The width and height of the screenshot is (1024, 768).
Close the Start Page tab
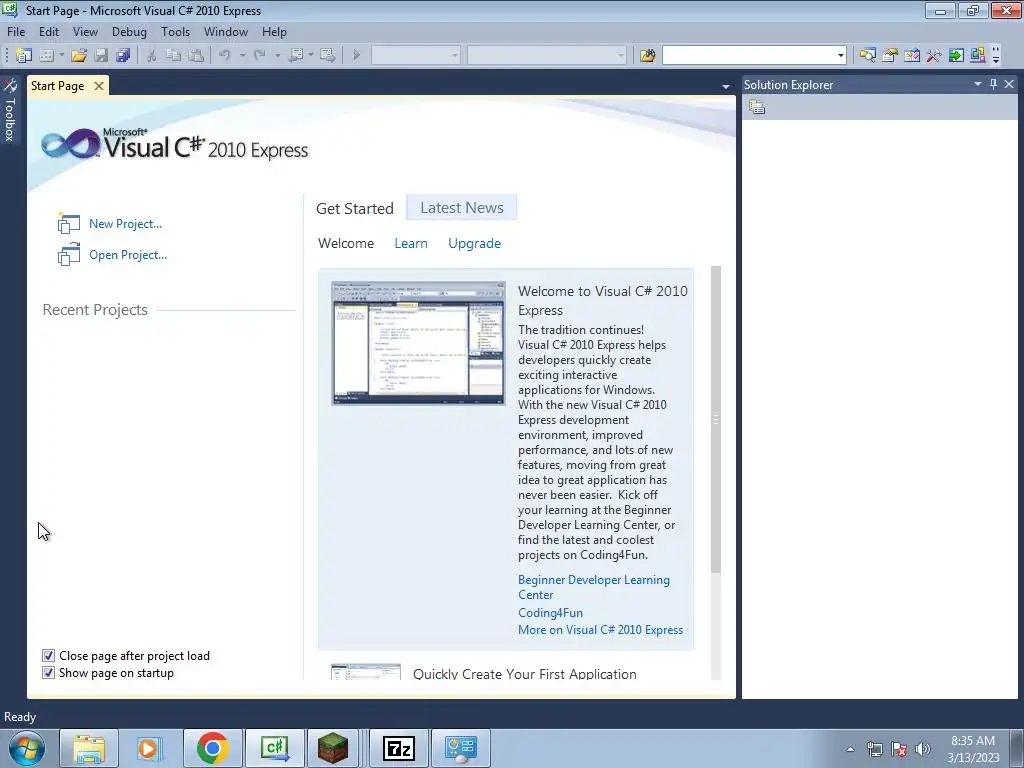[x=99, y=86]
